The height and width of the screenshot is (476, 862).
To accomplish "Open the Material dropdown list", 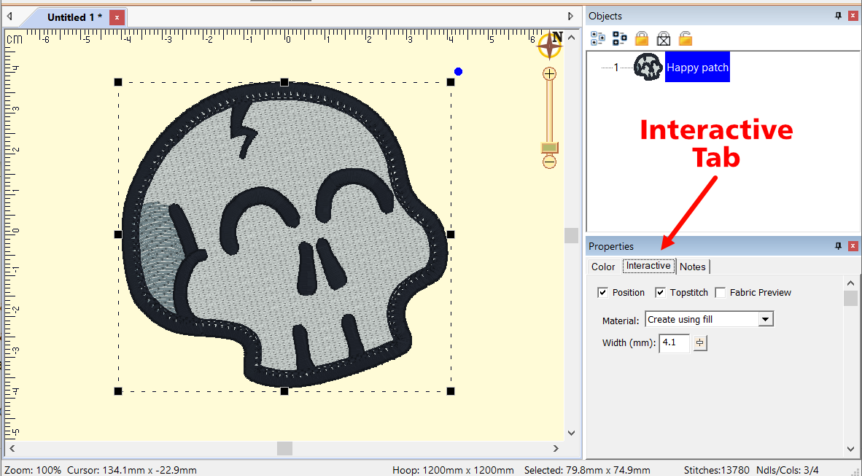I will coord(766,319).
